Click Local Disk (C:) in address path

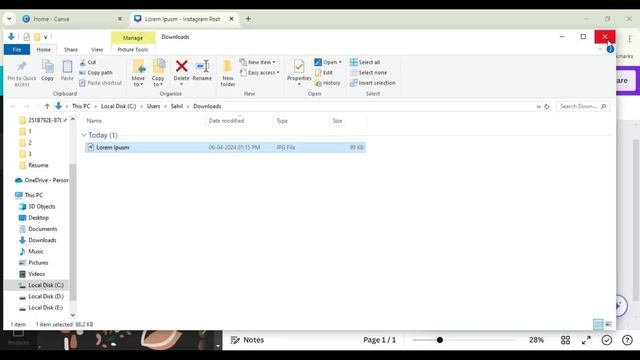pos(118,106)
